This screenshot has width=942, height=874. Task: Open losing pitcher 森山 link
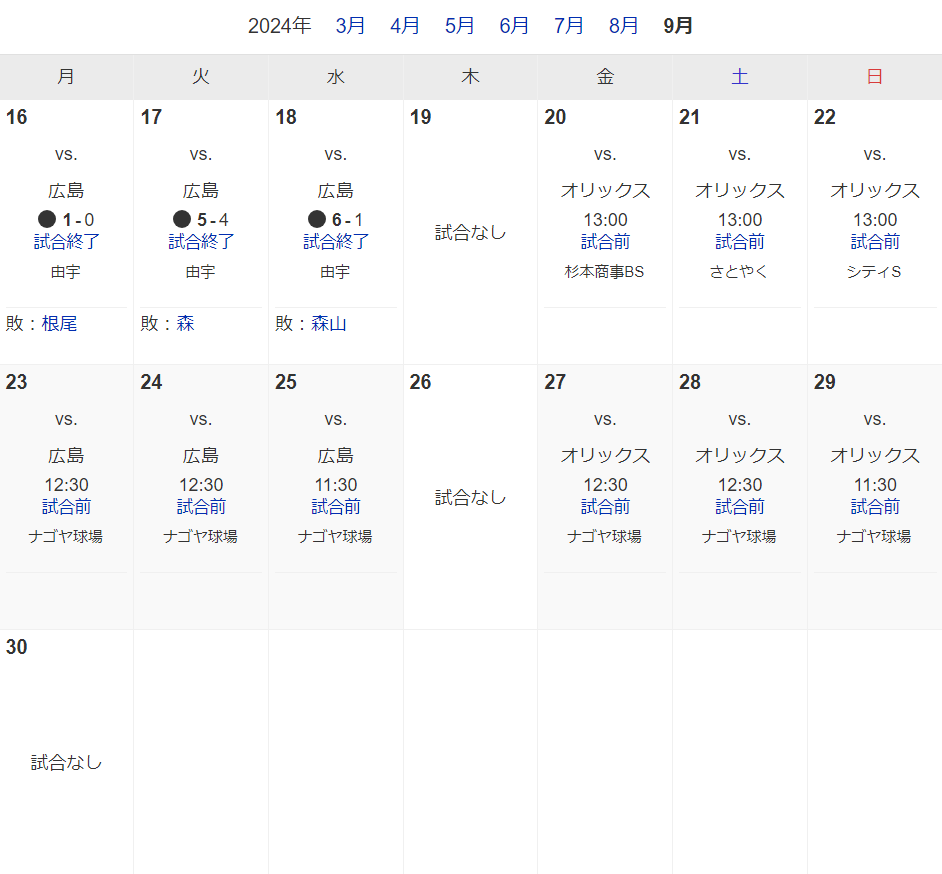[x=329, y=324]
